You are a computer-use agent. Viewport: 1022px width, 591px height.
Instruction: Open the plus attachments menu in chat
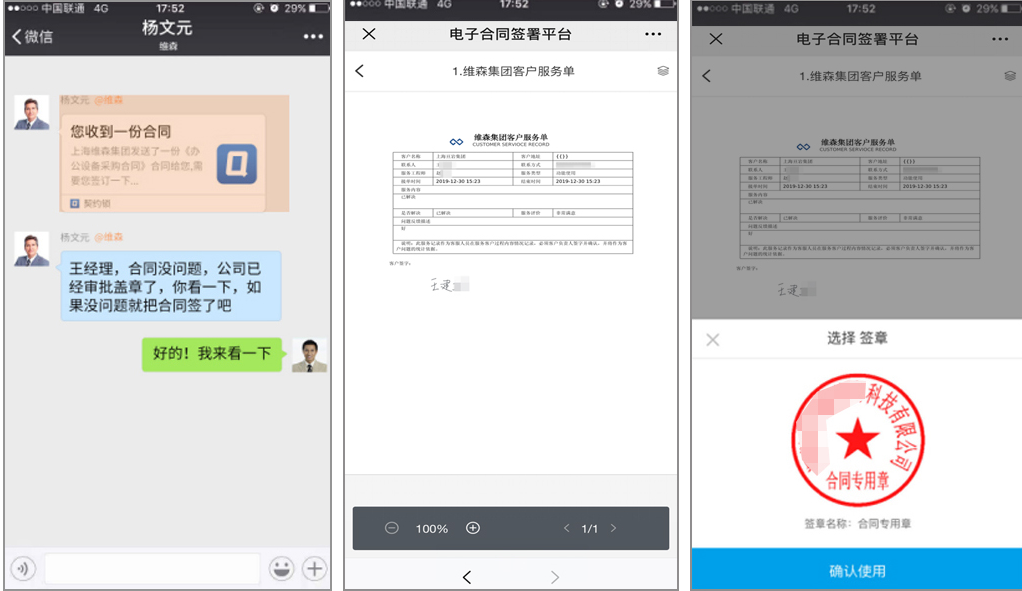point(315,569)
